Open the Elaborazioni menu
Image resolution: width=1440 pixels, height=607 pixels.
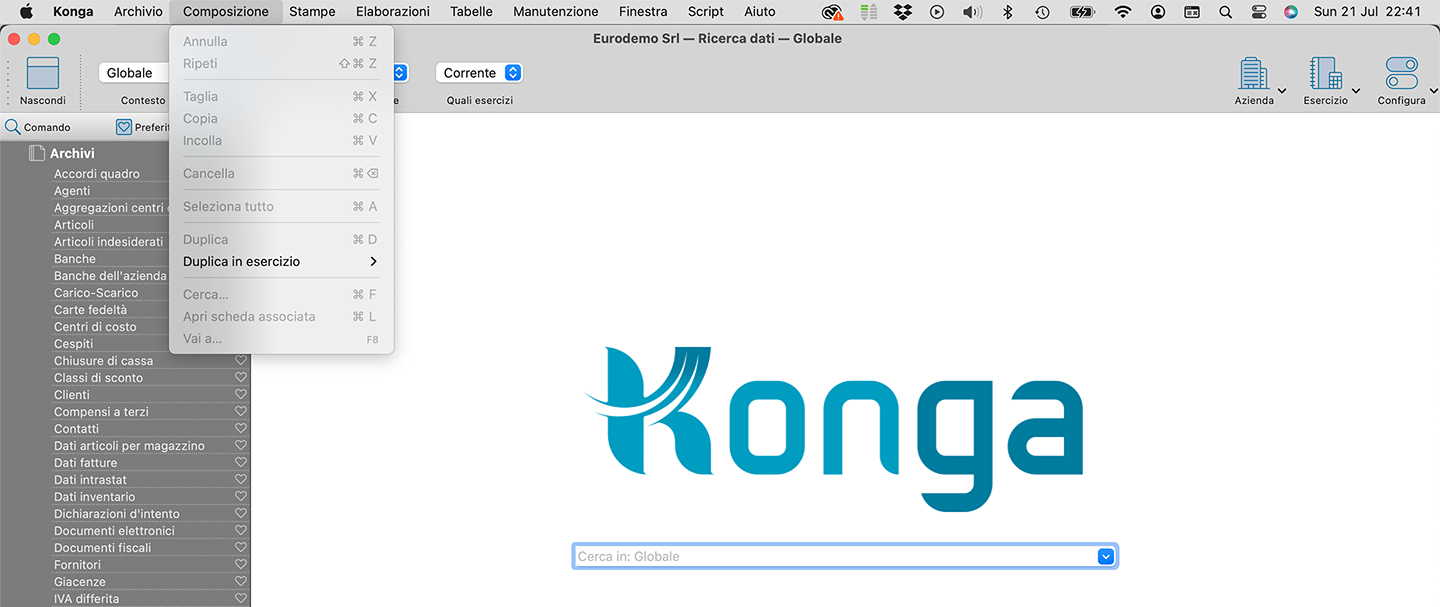392,12
